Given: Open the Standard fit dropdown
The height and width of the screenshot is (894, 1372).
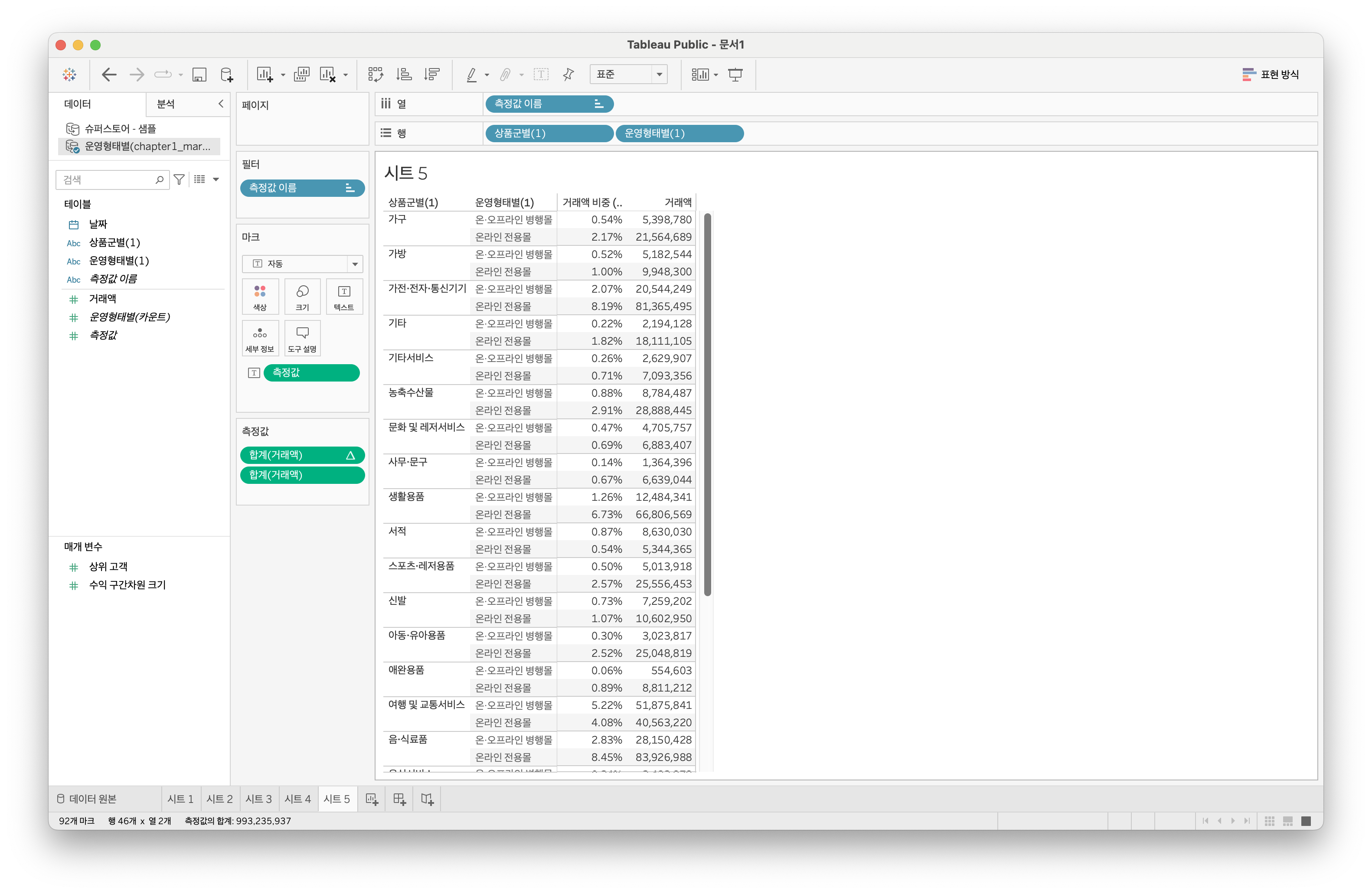Looking at the screenshot, I should pos(659,75).
